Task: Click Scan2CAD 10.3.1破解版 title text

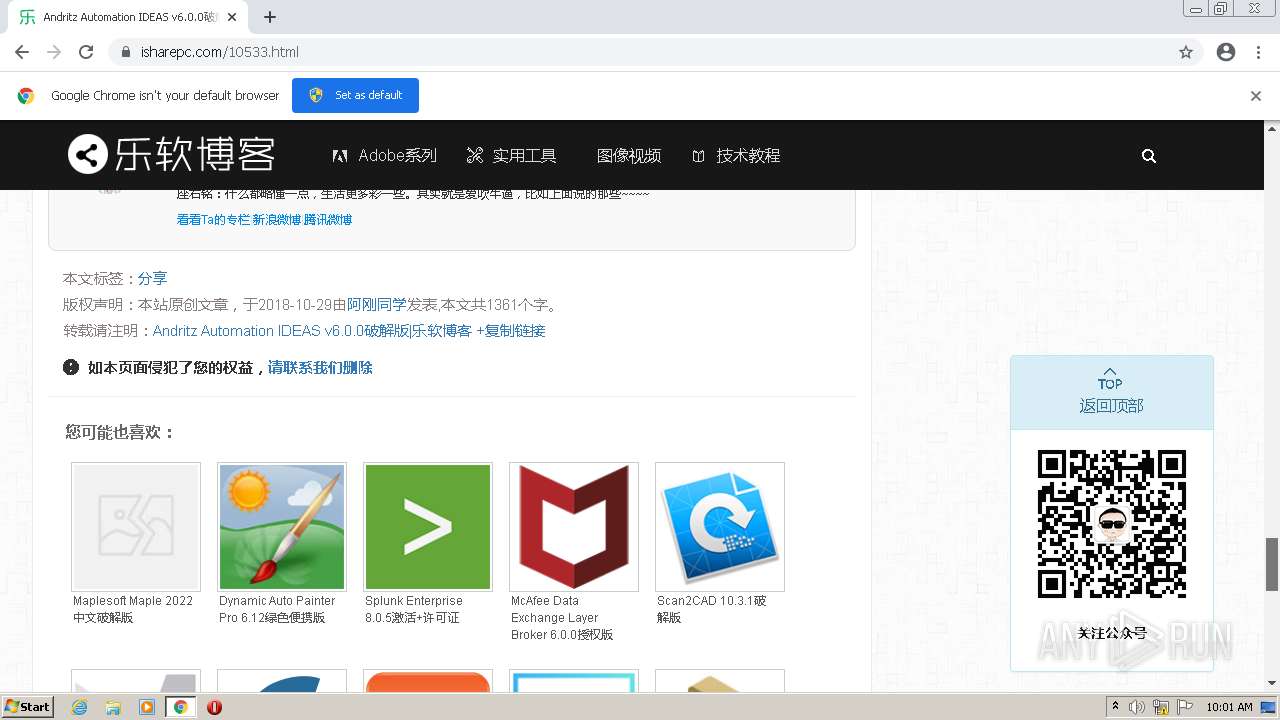Action: click(712, 609)
